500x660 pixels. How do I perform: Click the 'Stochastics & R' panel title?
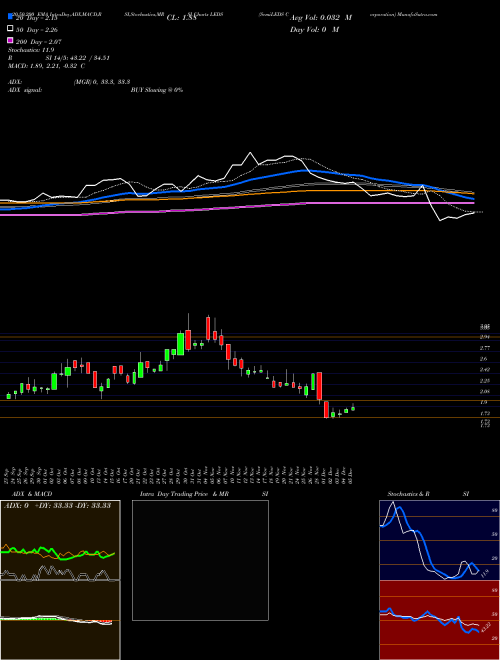(408, 494)
